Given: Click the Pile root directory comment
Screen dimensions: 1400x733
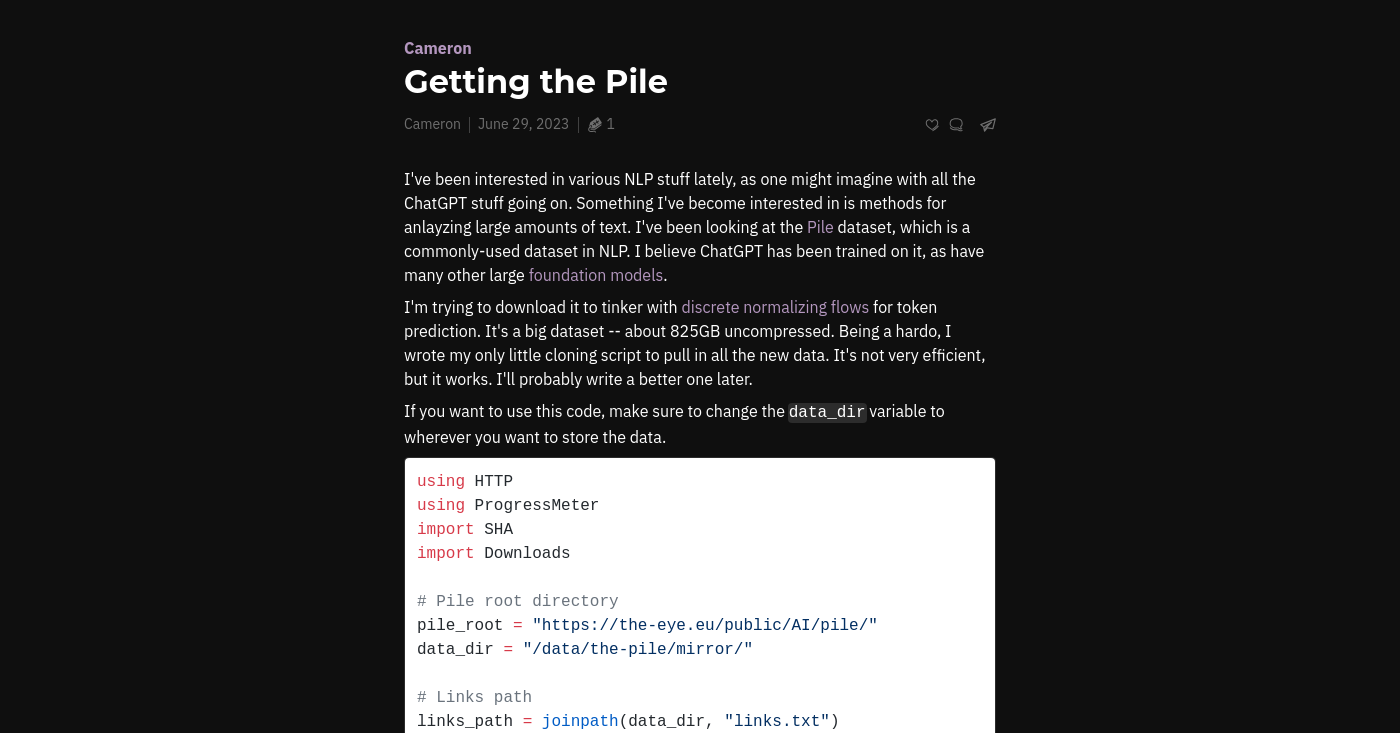Looking at the screenshot, I should (518, 601).
